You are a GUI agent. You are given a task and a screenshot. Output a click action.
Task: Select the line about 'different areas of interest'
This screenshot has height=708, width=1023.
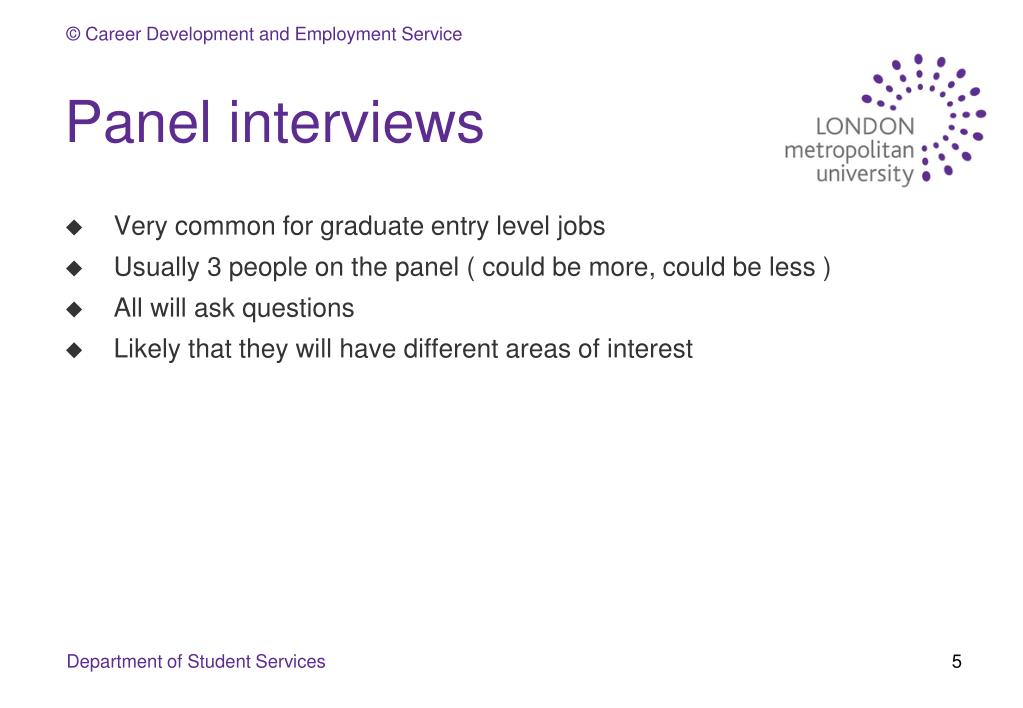[403, 349]
